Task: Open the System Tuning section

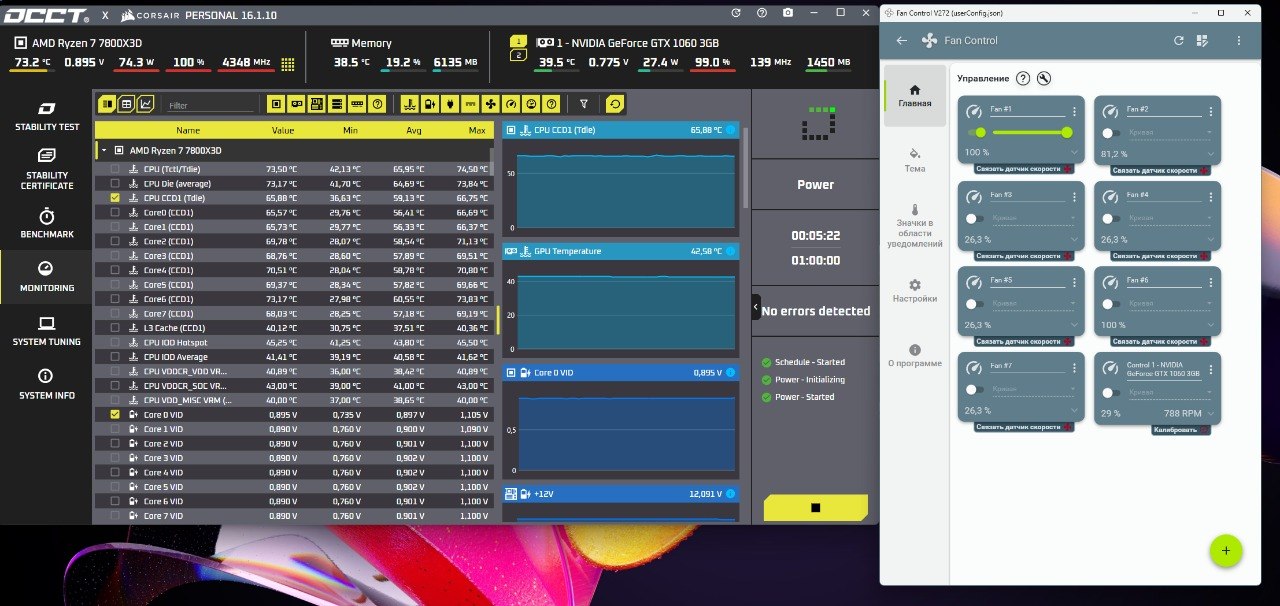Action: pyautogui.click(x=47, y=331)
